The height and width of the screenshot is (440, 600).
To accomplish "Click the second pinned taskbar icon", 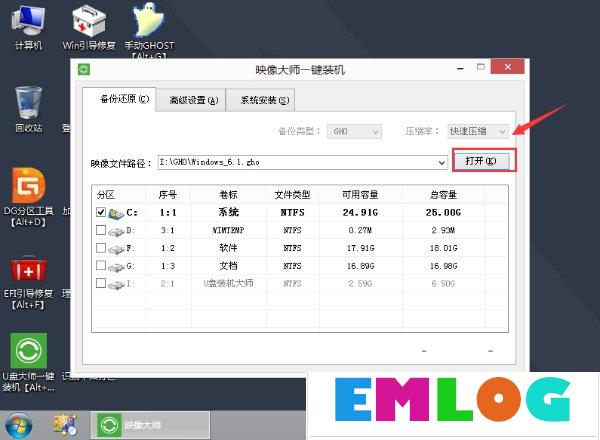I will (65, 425).
